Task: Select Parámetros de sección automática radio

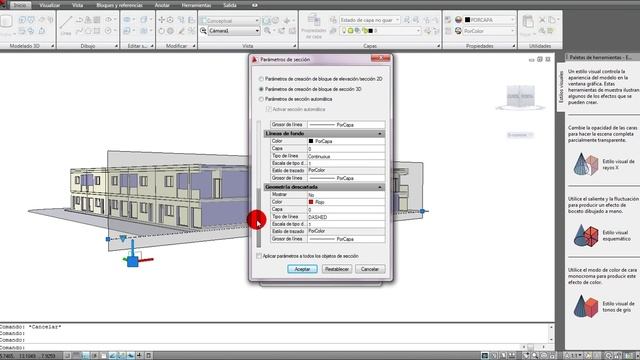Action: [x=261, y=99]
